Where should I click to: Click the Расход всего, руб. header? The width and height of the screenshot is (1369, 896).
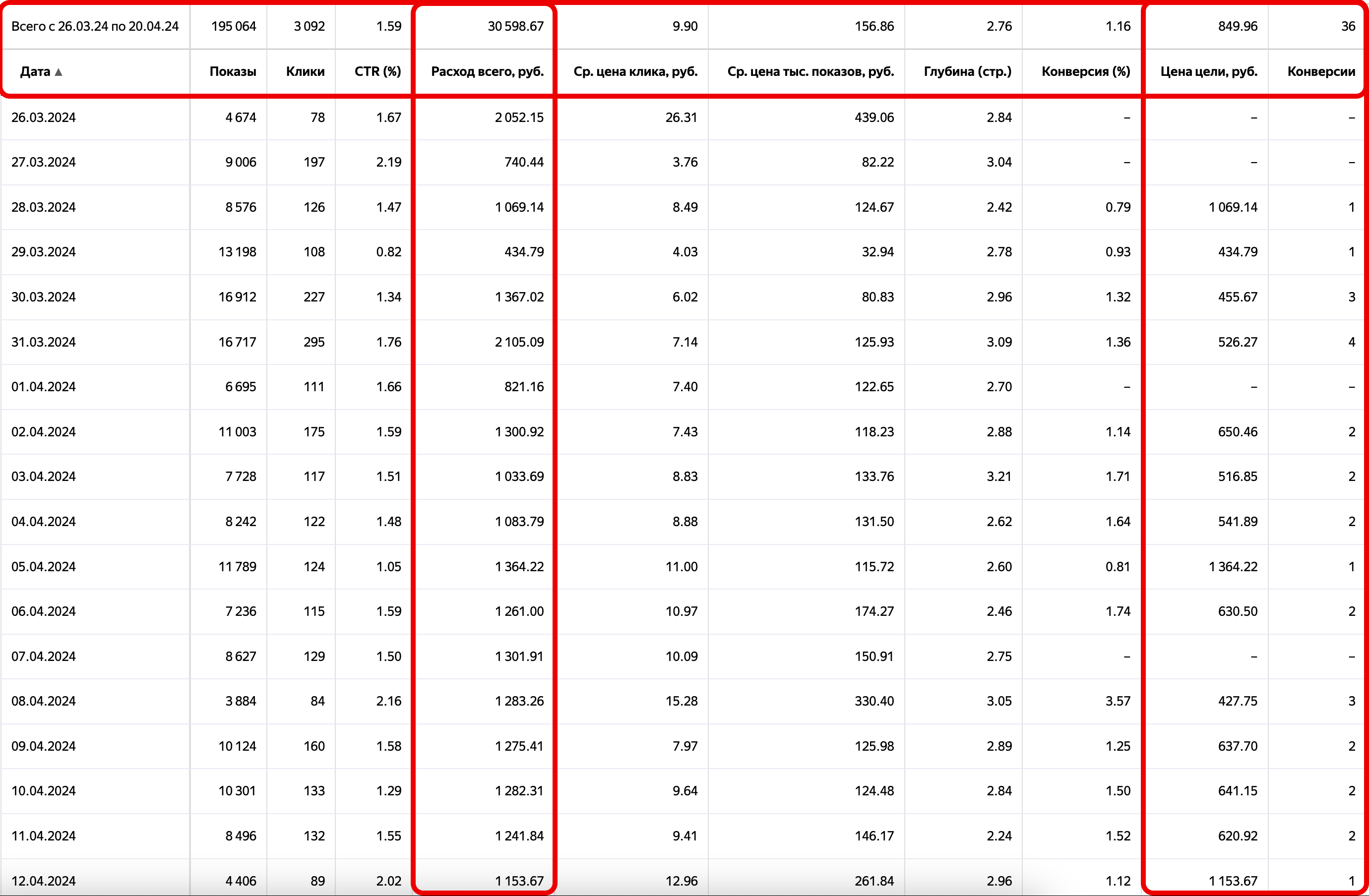pyautogui.click(x=487, y=71)
